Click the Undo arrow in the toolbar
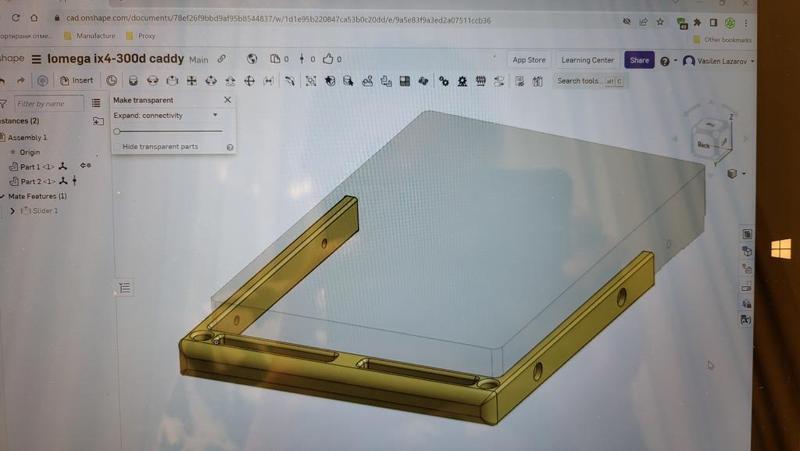Screen dimensions: 800x451 pos(3,81)
